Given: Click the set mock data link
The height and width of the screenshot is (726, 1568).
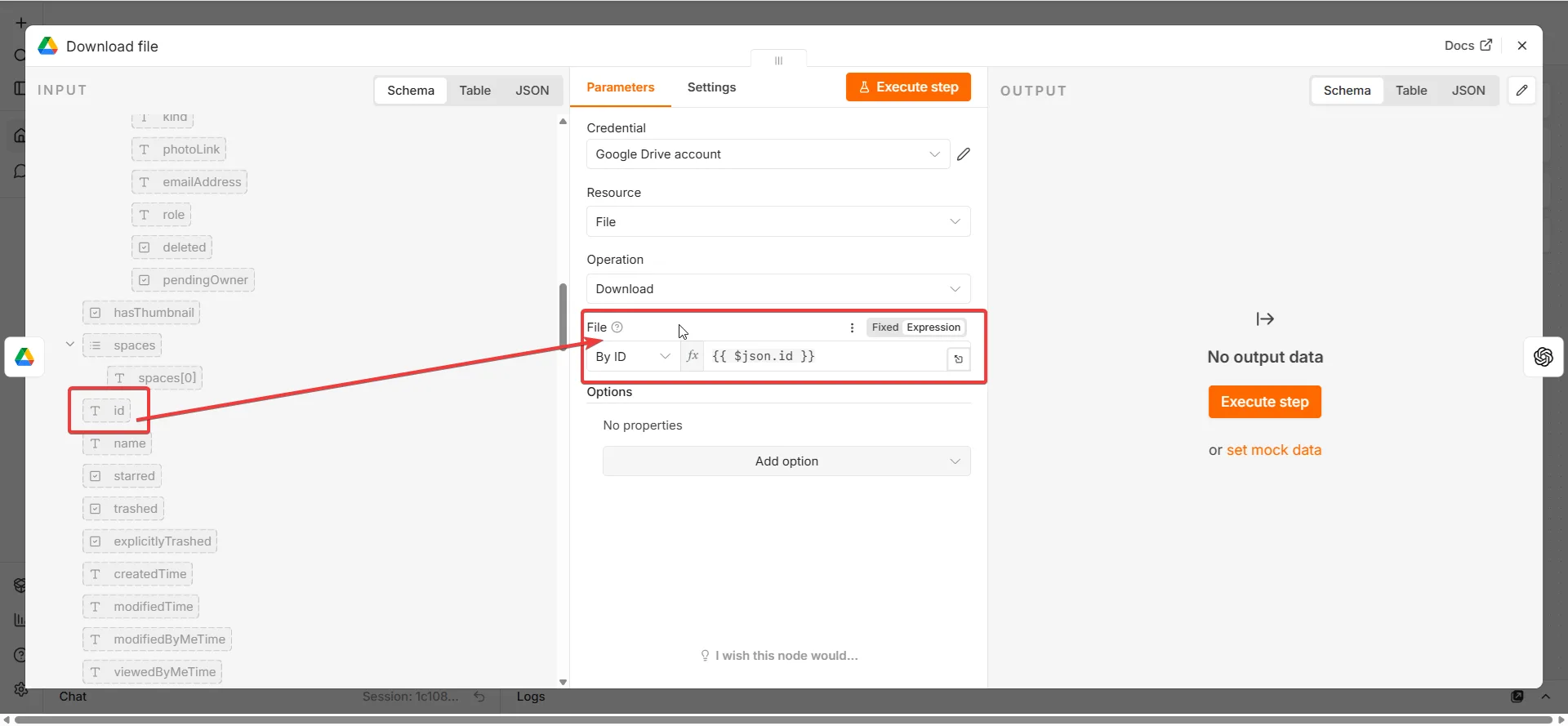Looking at the screenshot, I should coord(1274,450).
